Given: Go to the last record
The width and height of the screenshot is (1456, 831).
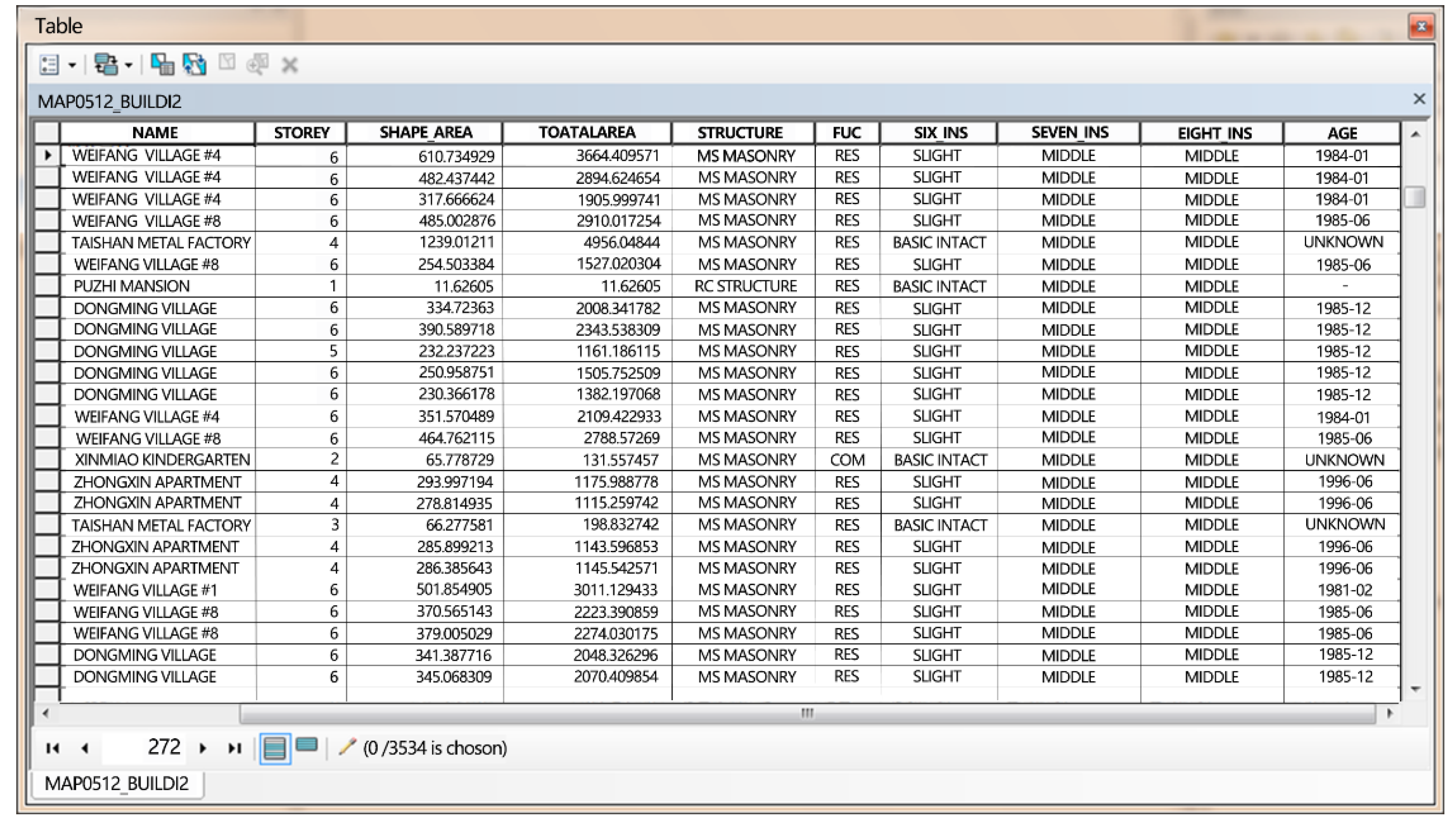Looking at the screenshot, I should coord(235,748).
